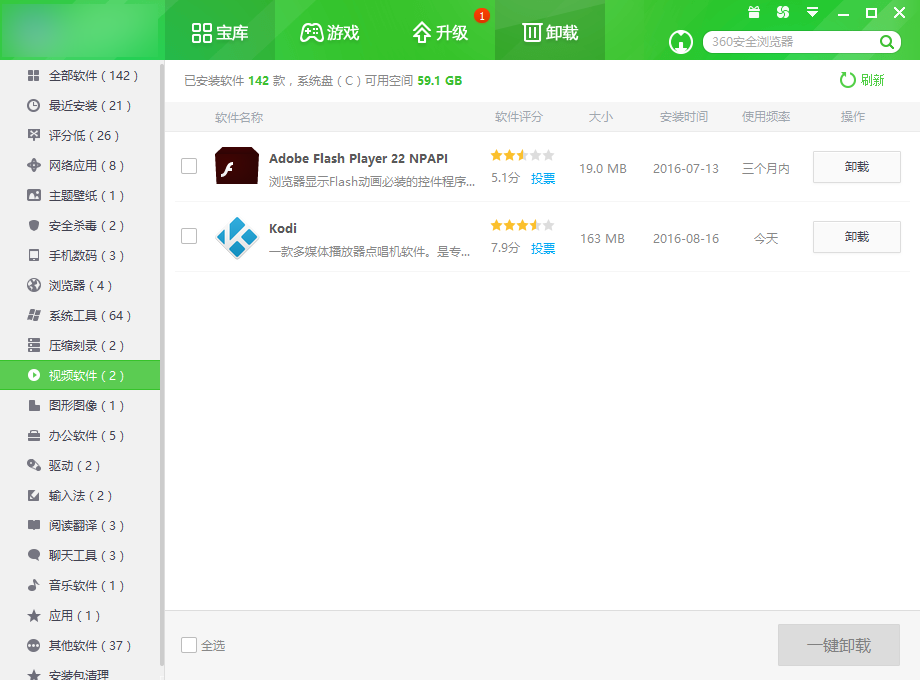This screenshot has width=920, height=680.
Task: Uninstall Kodi via 卸载 button
Action: click(857, 237)
